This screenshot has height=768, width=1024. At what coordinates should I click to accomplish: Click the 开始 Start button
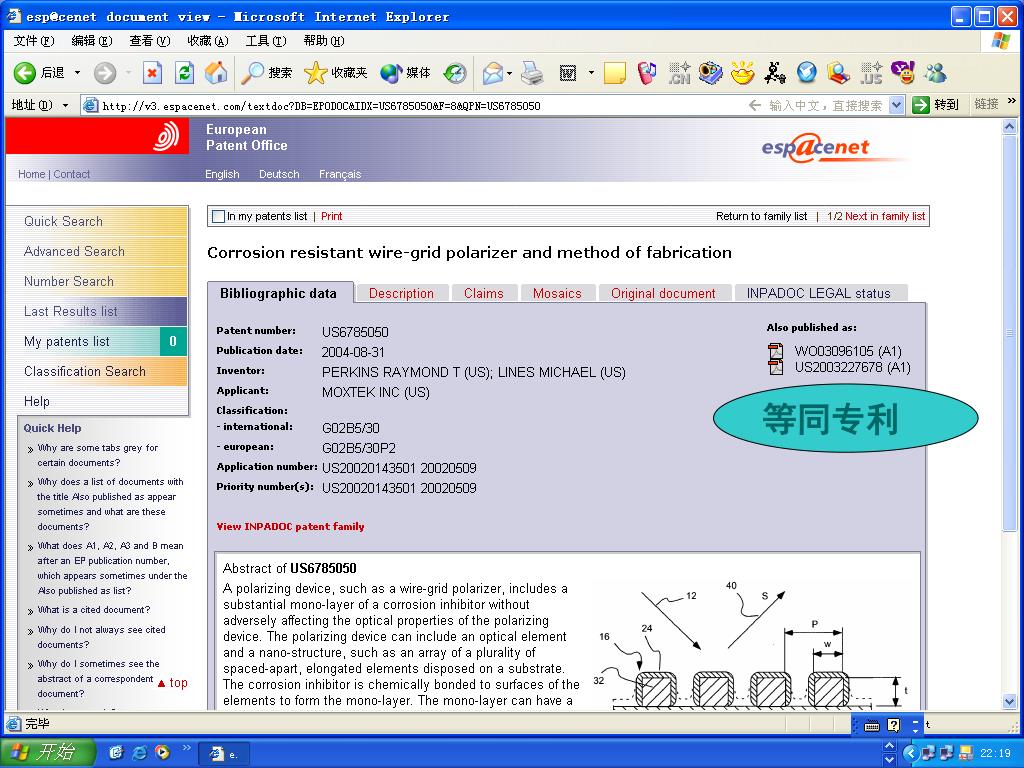point(48,753)
